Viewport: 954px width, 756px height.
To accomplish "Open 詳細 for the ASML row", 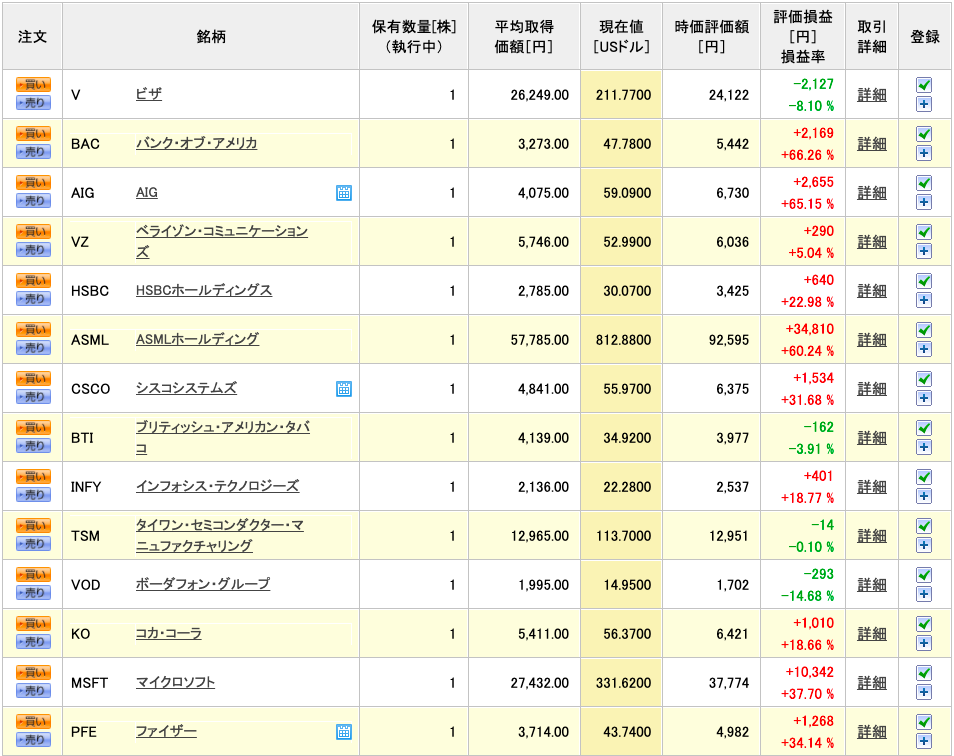I will tap(872, 340).
